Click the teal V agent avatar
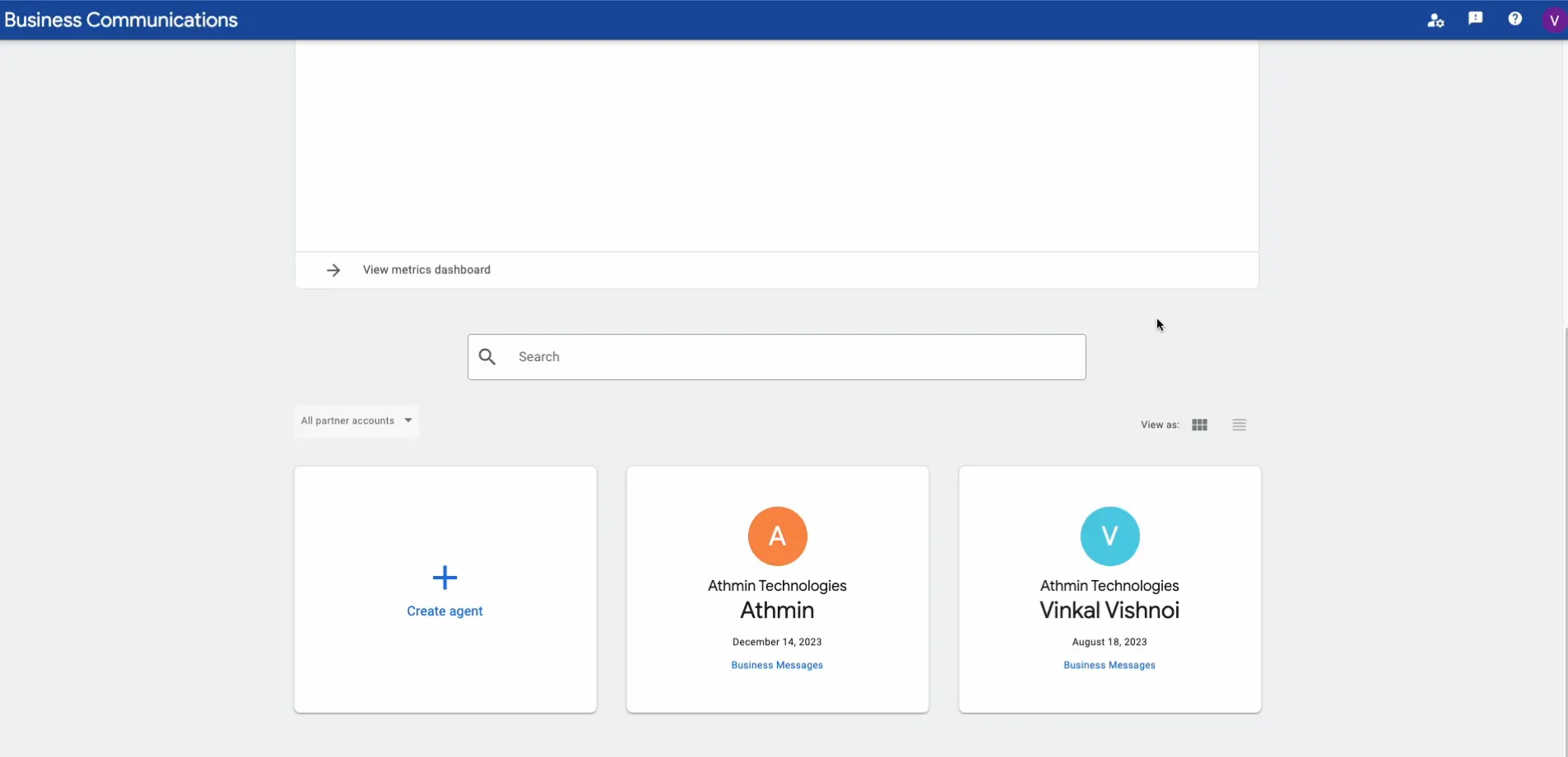Viewport: 1568px width, 757px height. pyautogui.click(x=1110, y=536)
